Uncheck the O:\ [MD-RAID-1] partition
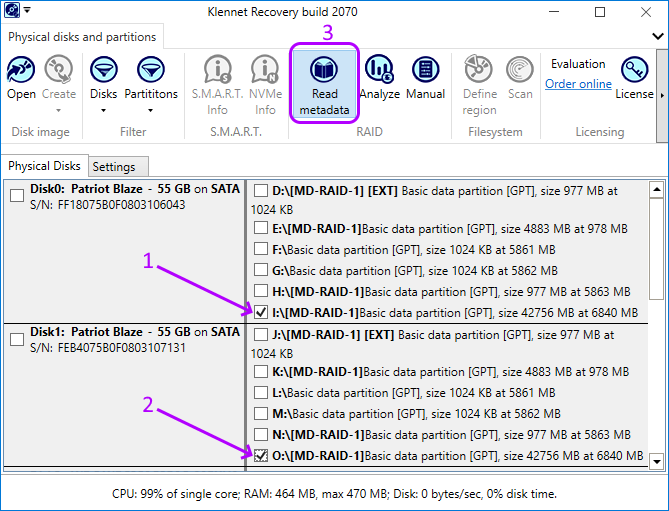Viewport: 669px width, 511px height. tap(261, 456)
